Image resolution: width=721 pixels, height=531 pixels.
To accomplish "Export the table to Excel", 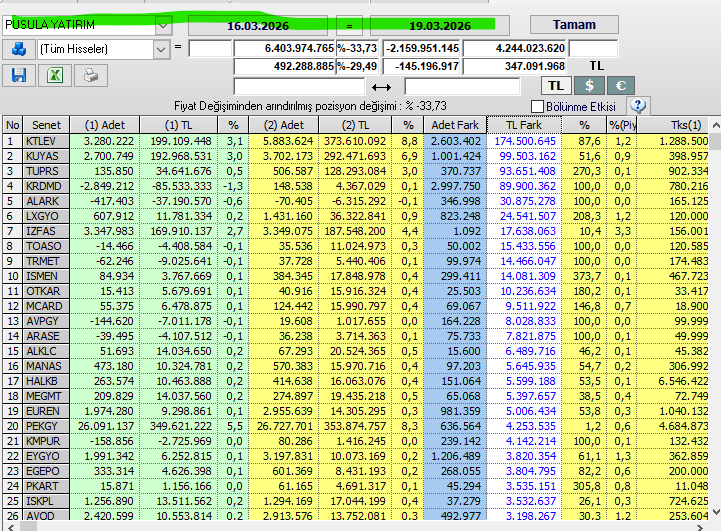I will click(55, 75).
